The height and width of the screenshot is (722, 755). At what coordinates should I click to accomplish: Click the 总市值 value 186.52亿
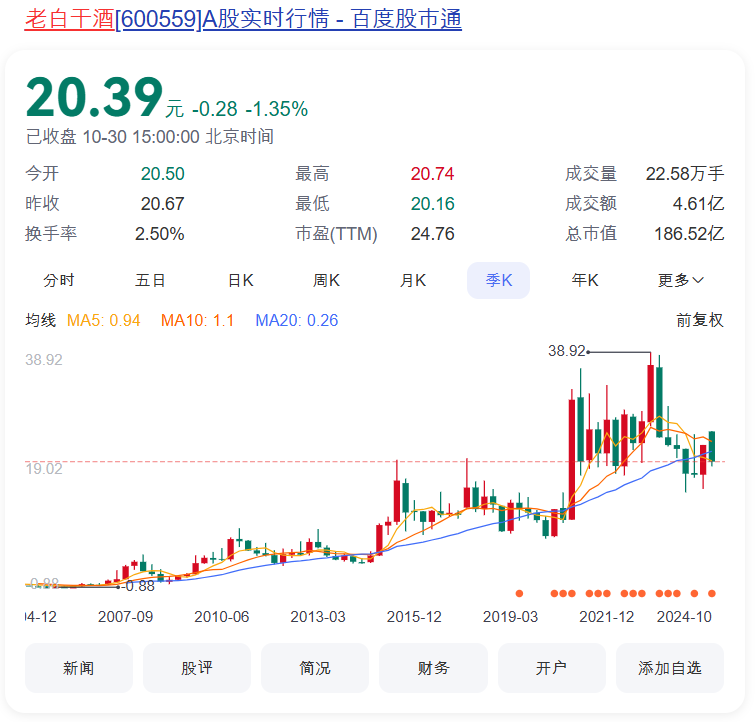(689, 234)
